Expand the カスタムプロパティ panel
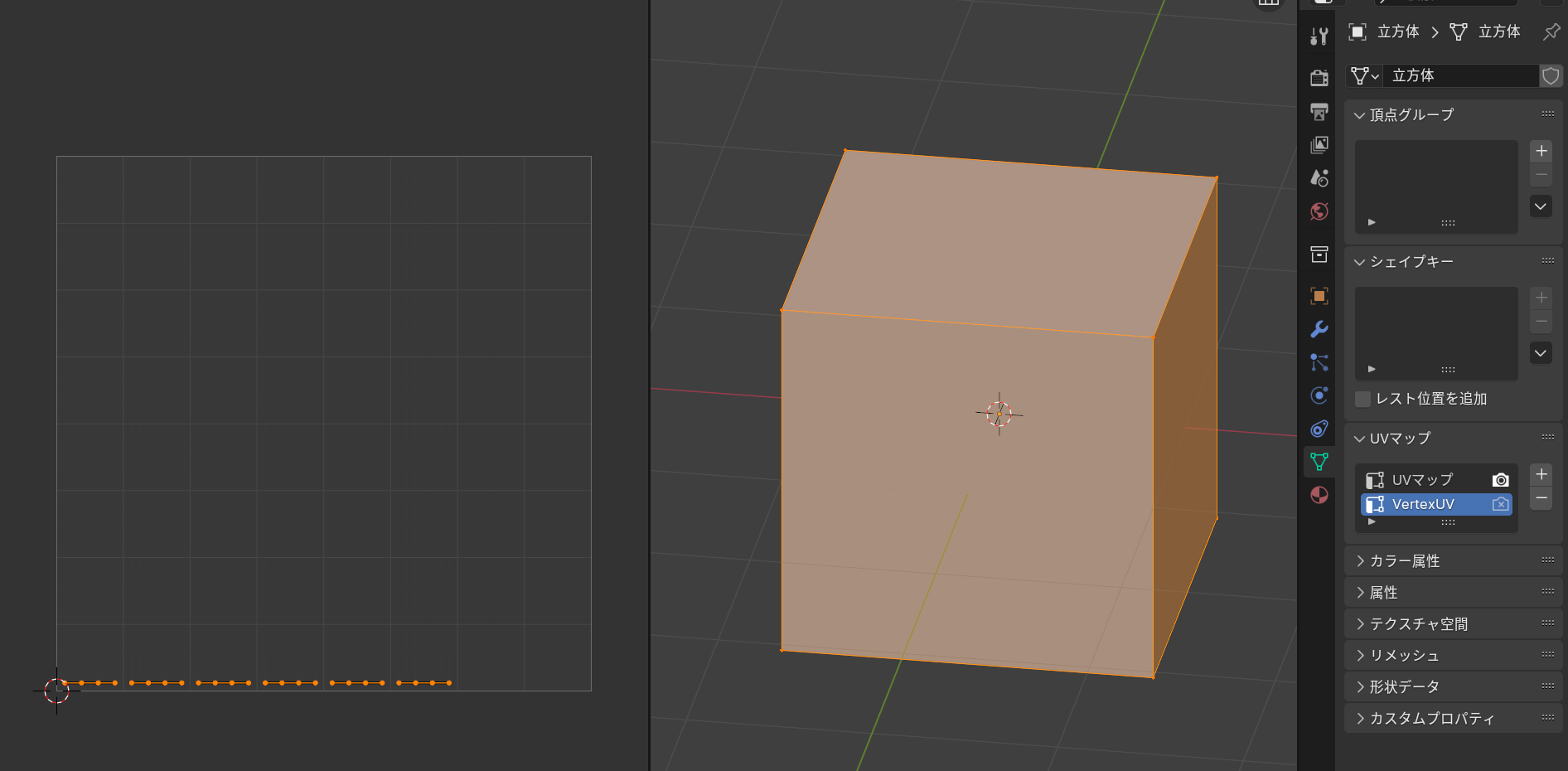1568x771 pixels. pyautogui.click(x=1454, y=719)
